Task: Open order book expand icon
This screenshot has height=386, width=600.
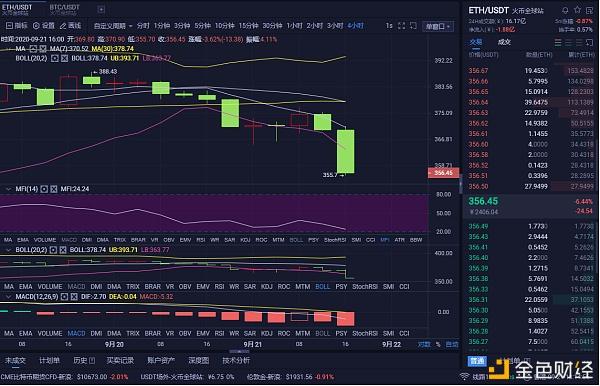Action: point(590,42)
